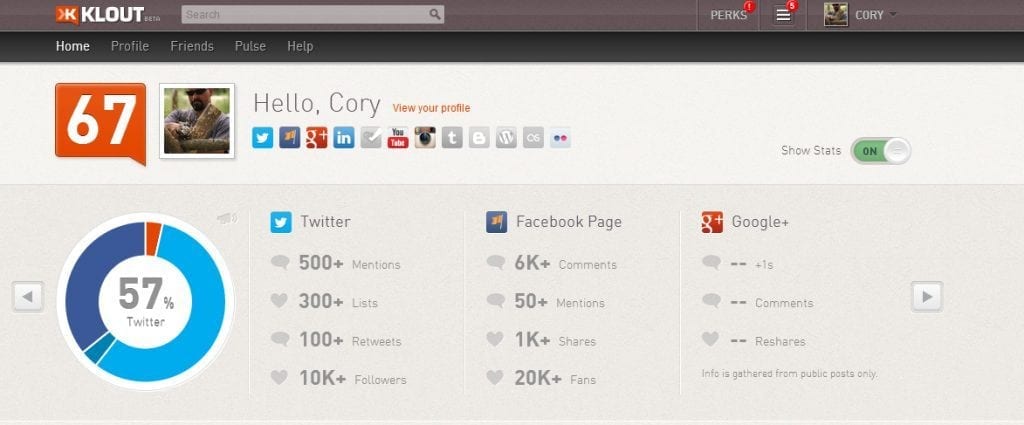Open PERKS in the top bar
This screenshot has width=1024, height=425.
tap(729, 15)
